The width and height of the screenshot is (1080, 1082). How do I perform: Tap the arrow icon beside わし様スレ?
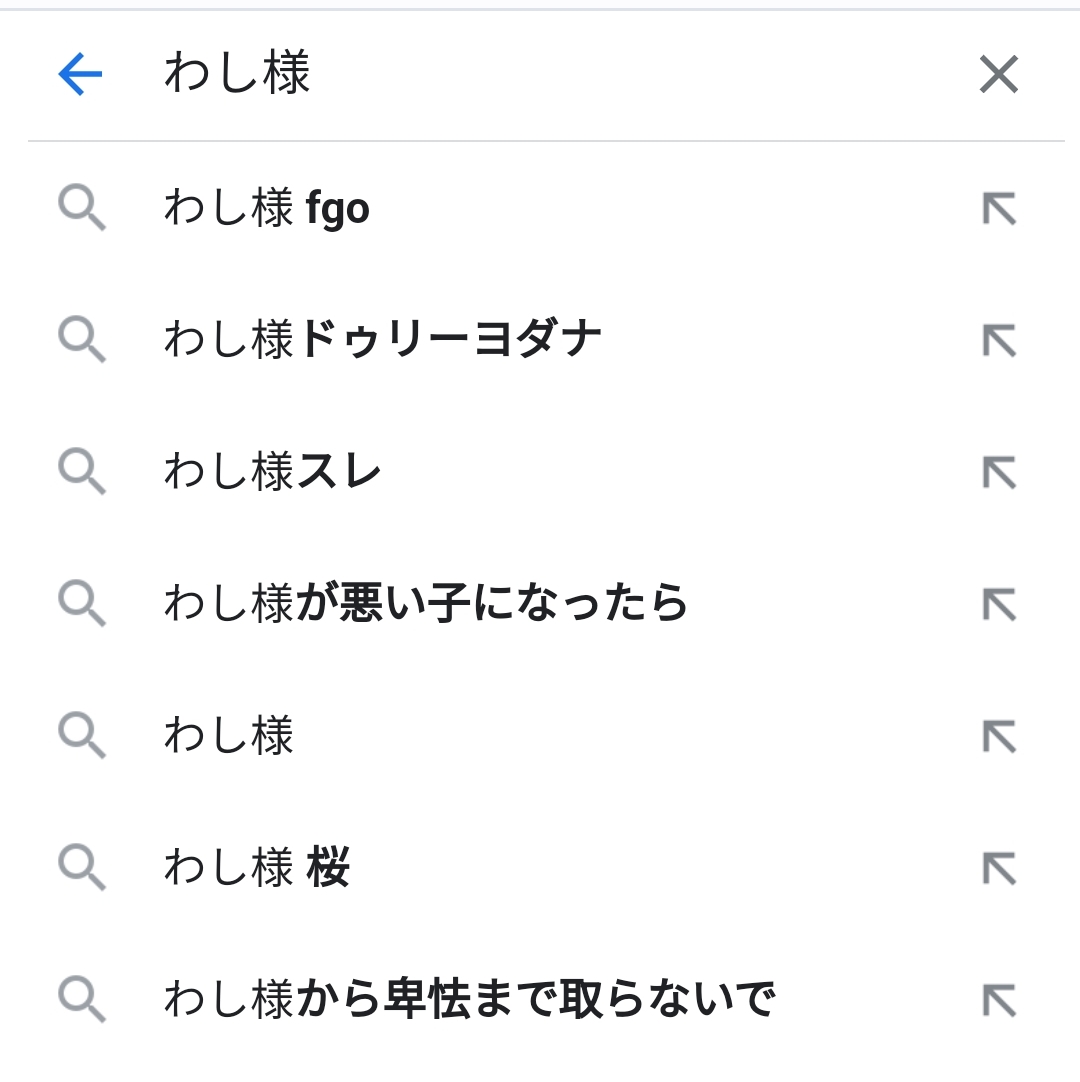pyautogui.click(x=998, y=472)
